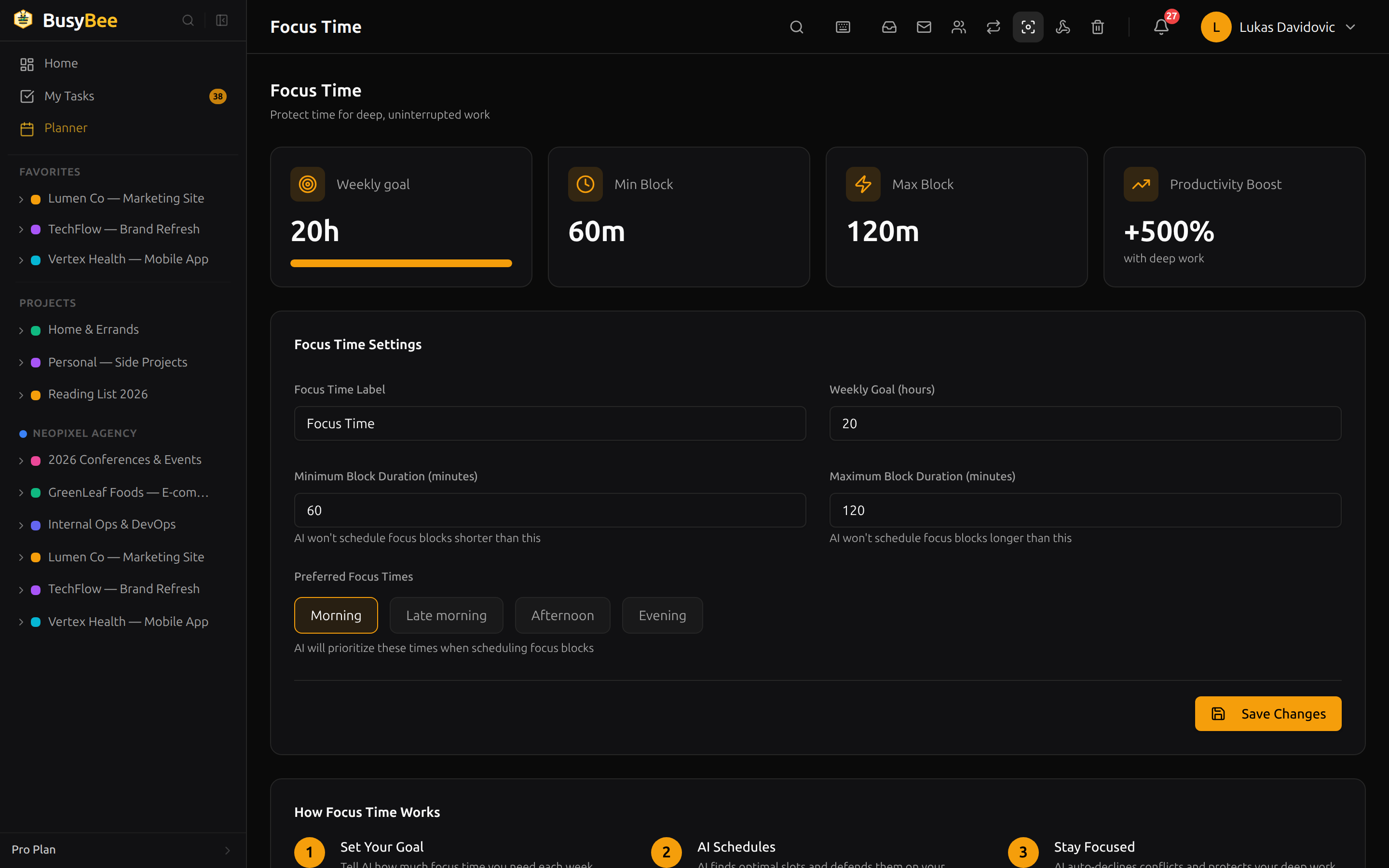
Task: Enable Afternoon focus time
Action: (x=562, y=615)
